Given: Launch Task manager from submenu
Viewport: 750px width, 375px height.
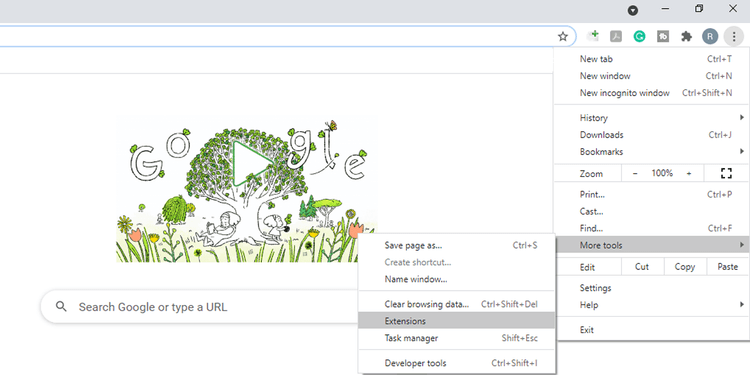Looking at the screenshot, I should pyautogui.click(x=457, y=338).
